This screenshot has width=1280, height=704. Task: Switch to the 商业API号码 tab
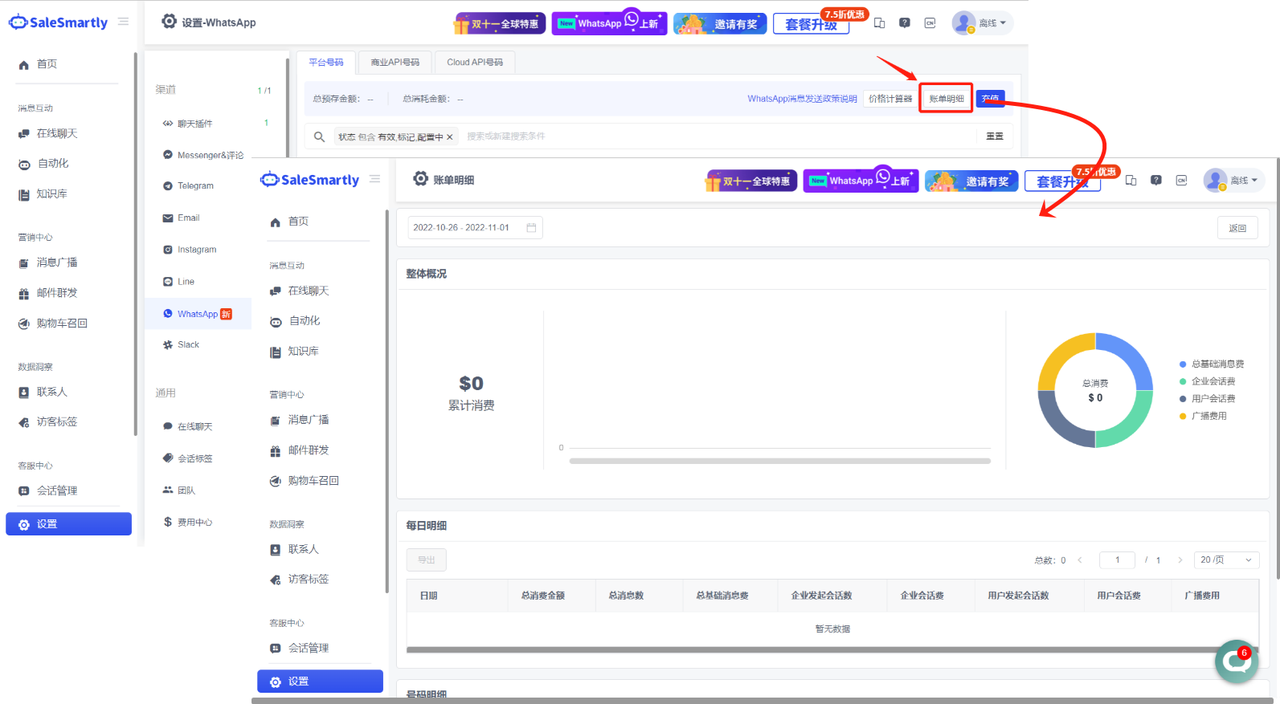pos(395,62)
